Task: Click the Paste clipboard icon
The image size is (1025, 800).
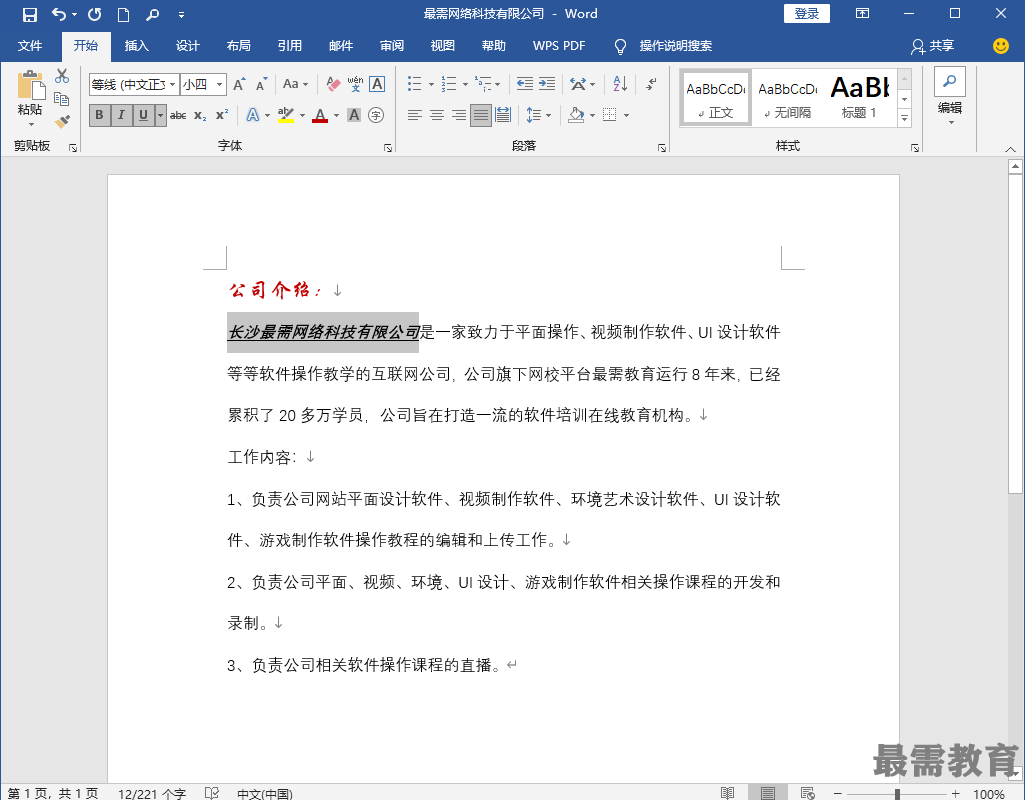Action: (x=31, y=86)
